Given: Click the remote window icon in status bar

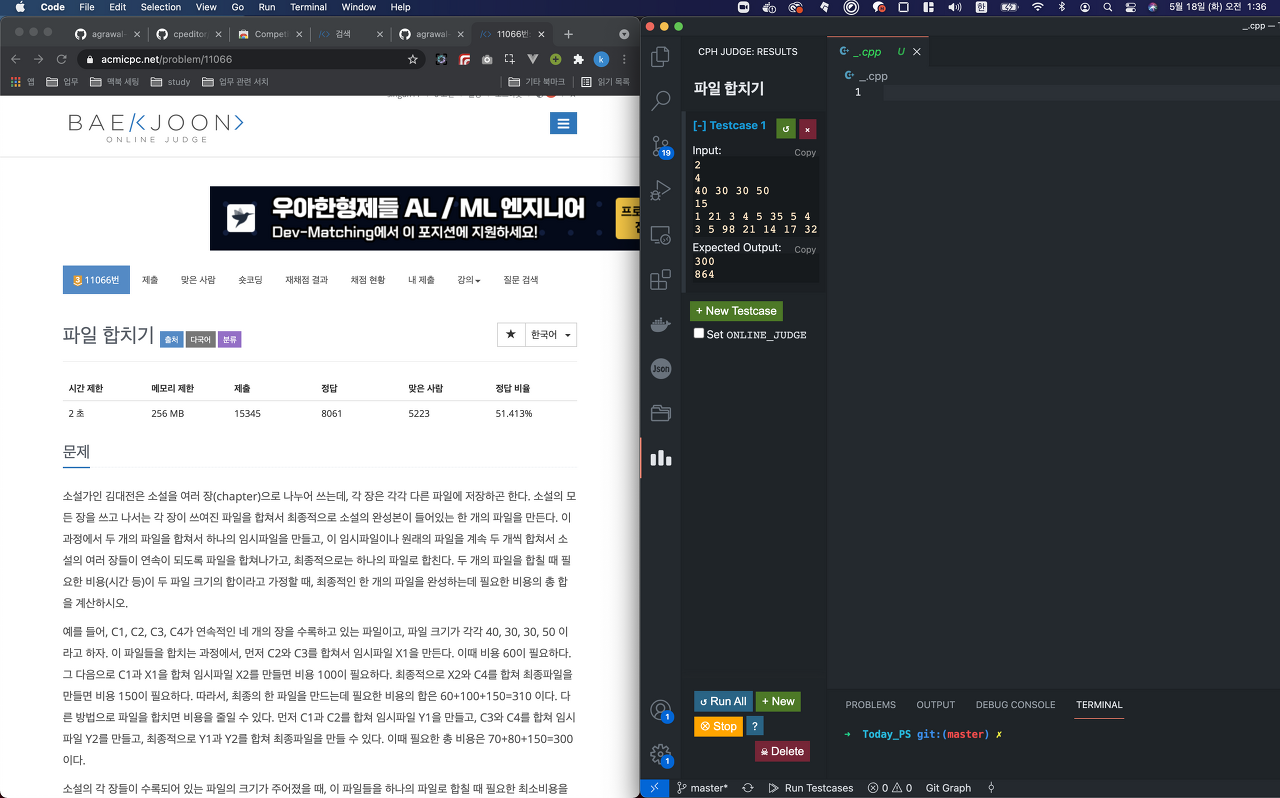Looking at the screenshot, I should (x=654, y=788).
